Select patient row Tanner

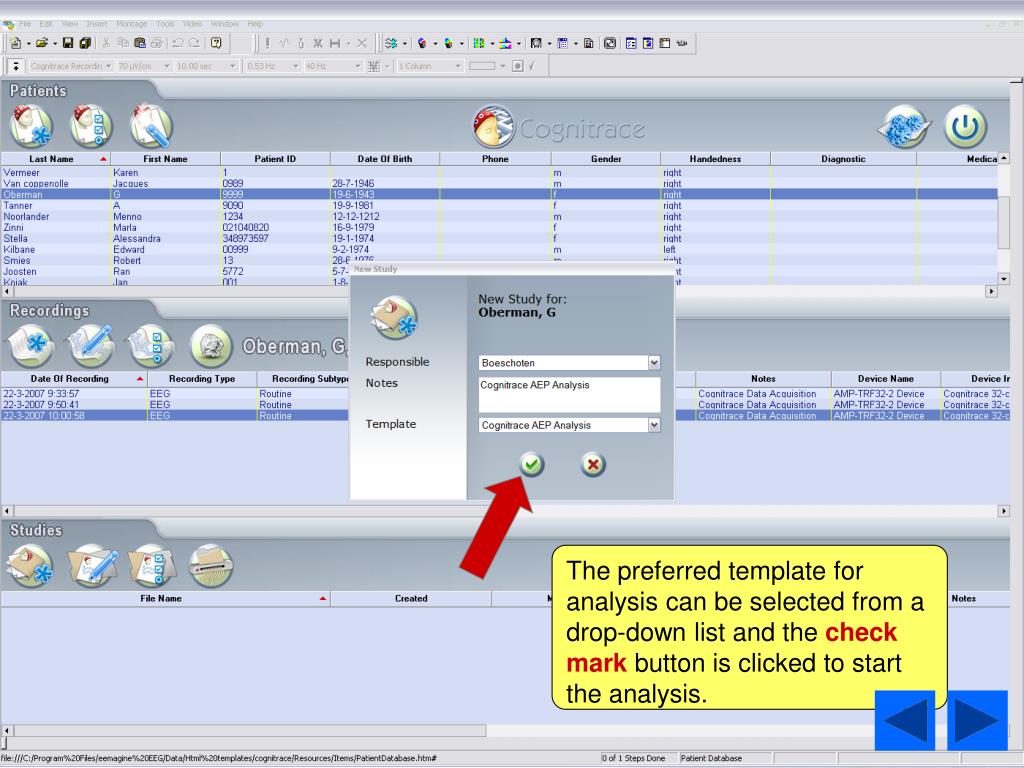coord(500,205)
